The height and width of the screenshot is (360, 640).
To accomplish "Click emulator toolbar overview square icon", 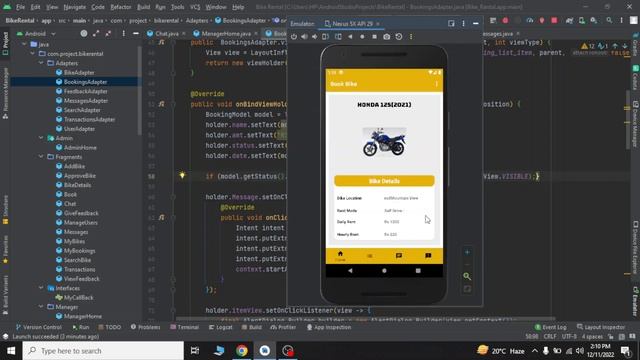I will (374, 37).
